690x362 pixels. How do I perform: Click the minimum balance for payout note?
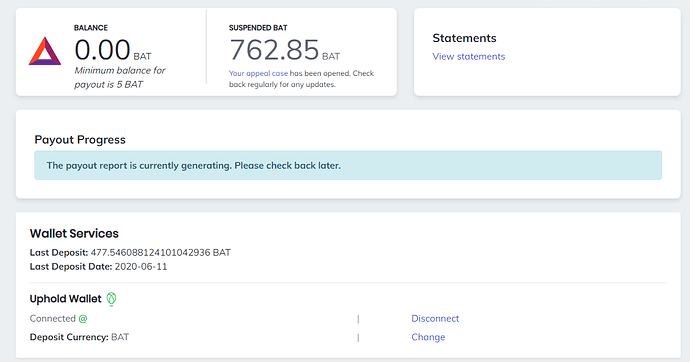tap(120, 77)
